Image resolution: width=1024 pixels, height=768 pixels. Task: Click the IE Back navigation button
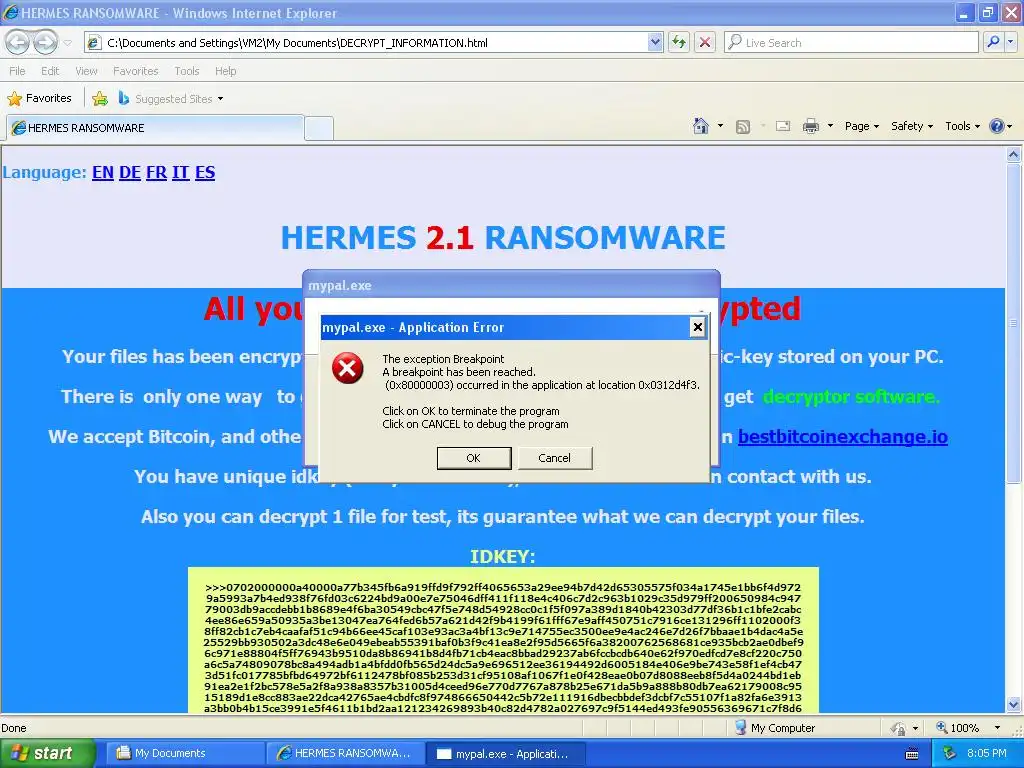18,43
